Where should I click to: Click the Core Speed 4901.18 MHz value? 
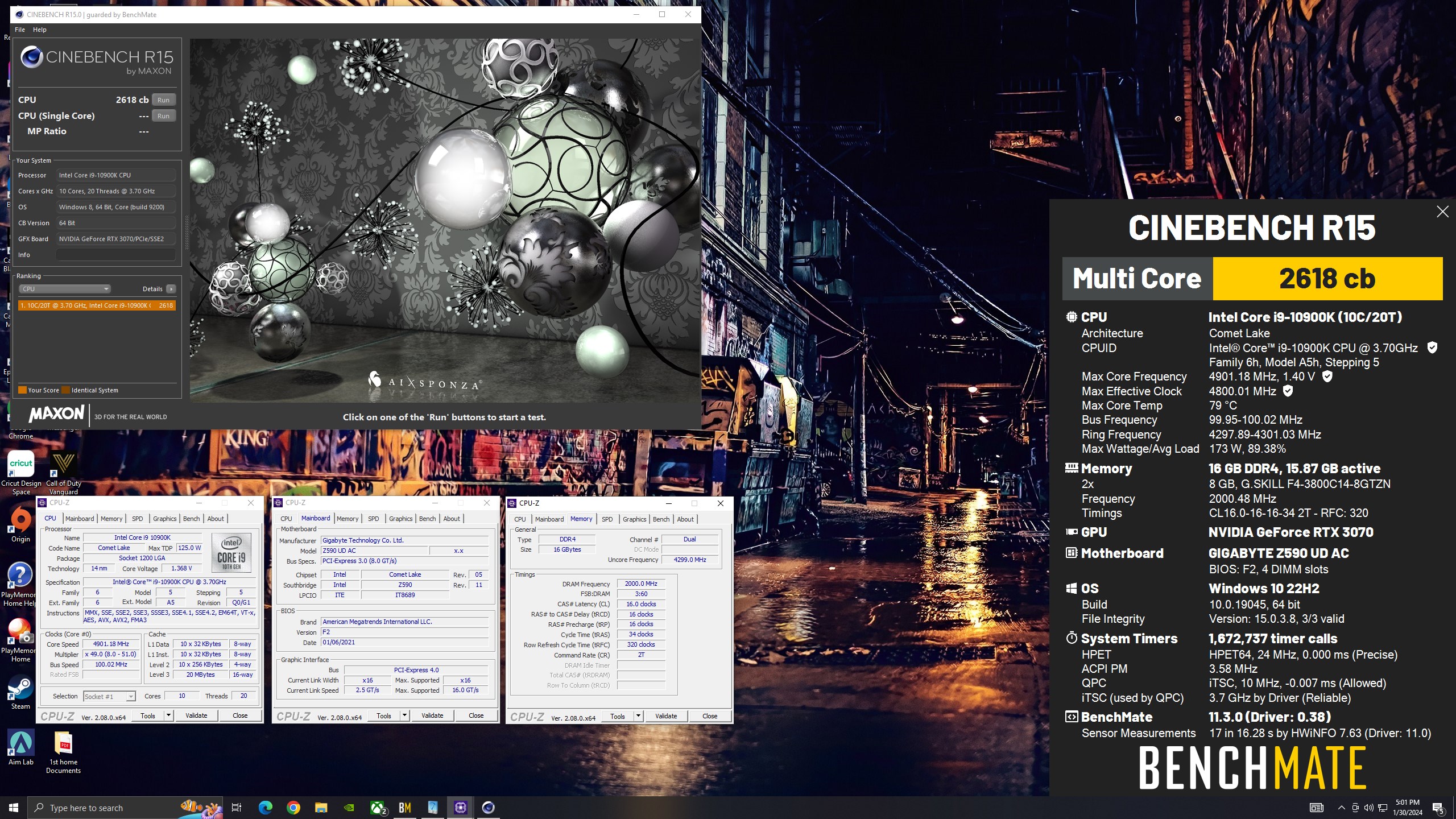pos(111,644)
